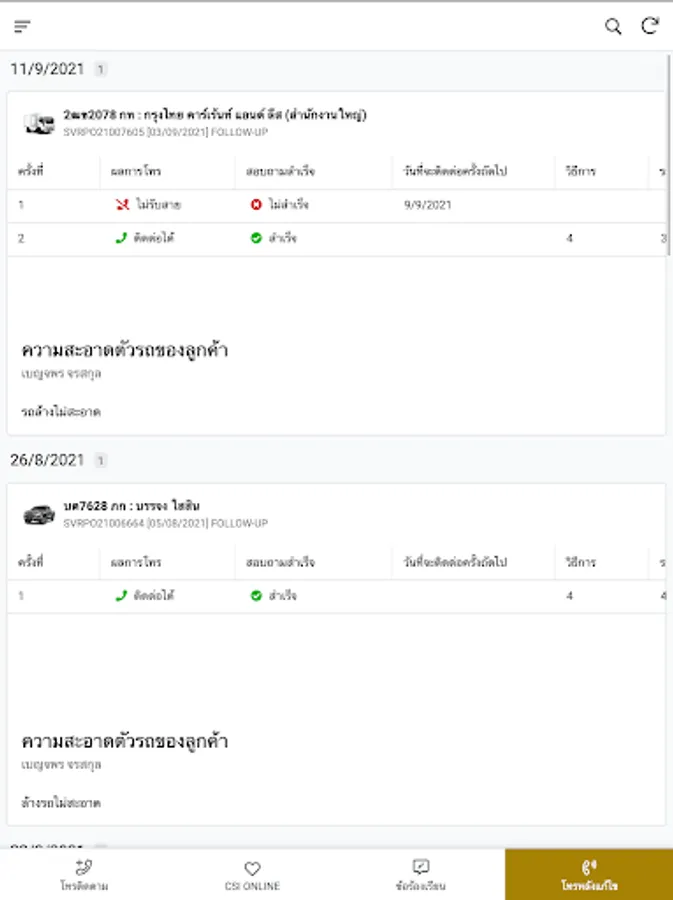The height and width of the screenshot is (900, 673).
Task: Click call attempt row 2 in first table
Action: 336,239
